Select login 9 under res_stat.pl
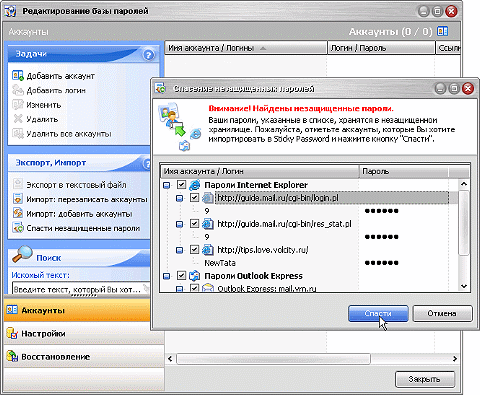The image size is (480, 395). pyautogui.click(x=207, y=237)
